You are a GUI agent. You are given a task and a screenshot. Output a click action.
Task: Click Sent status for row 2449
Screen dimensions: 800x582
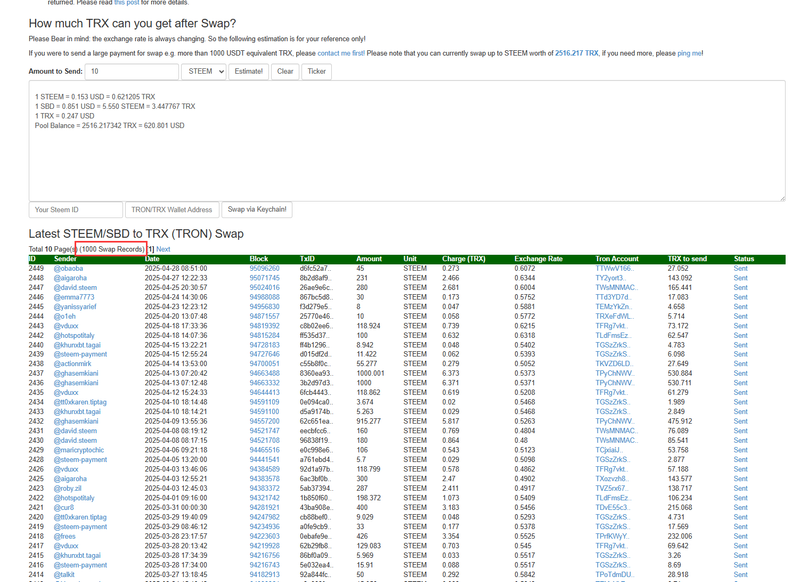coord(740,268)
